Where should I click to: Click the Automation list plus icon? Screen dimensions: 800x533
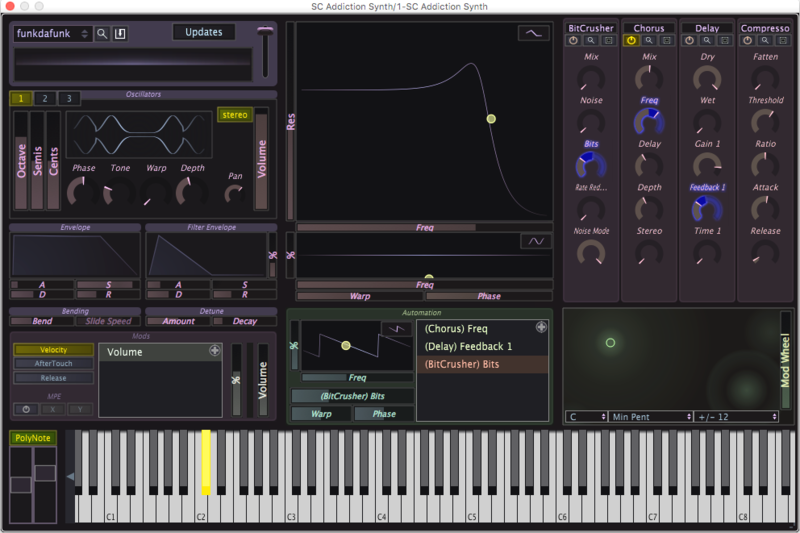point(541,327)
